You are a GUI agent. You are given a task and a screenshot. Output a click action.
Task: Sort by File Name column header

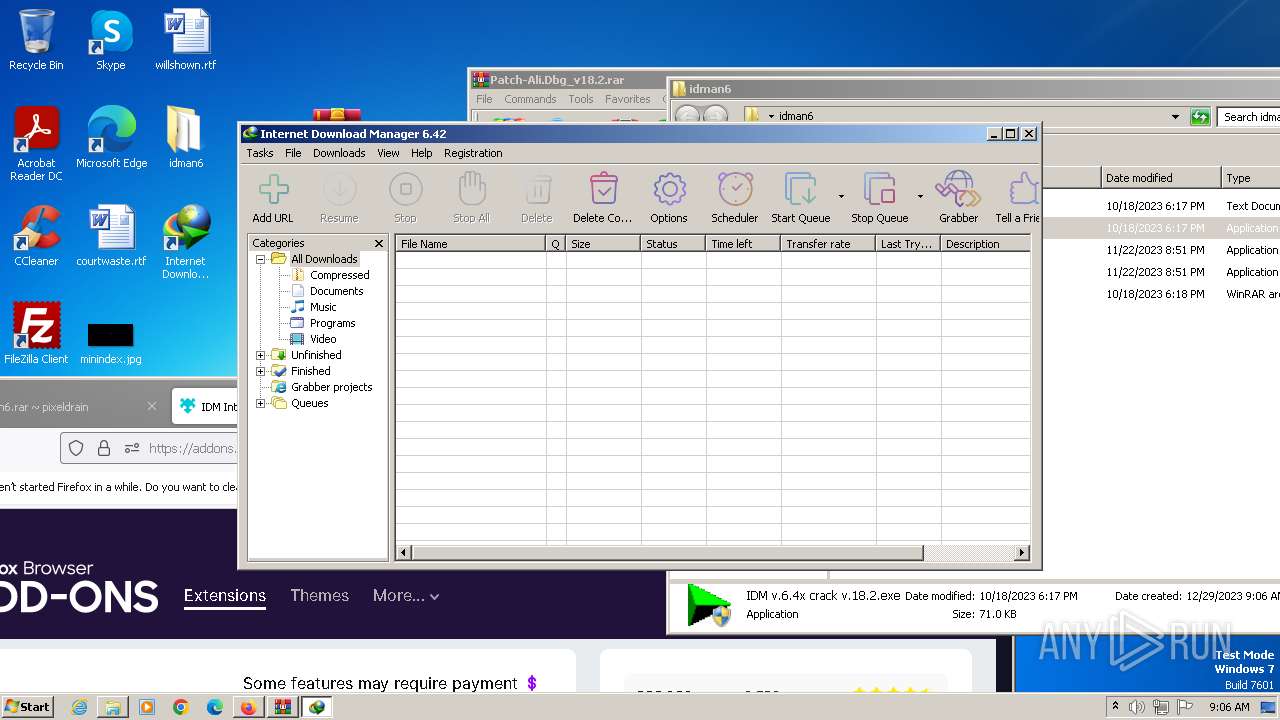pos(470,244)
